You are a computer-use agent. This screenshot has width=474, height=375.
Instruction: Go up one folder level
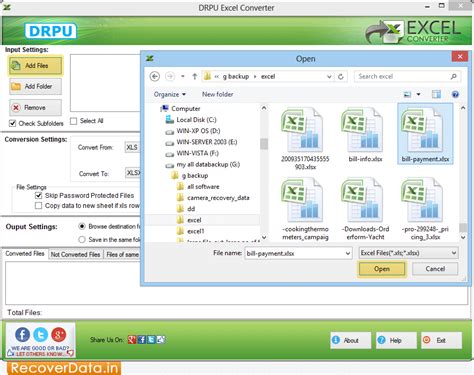coord(195,76)
